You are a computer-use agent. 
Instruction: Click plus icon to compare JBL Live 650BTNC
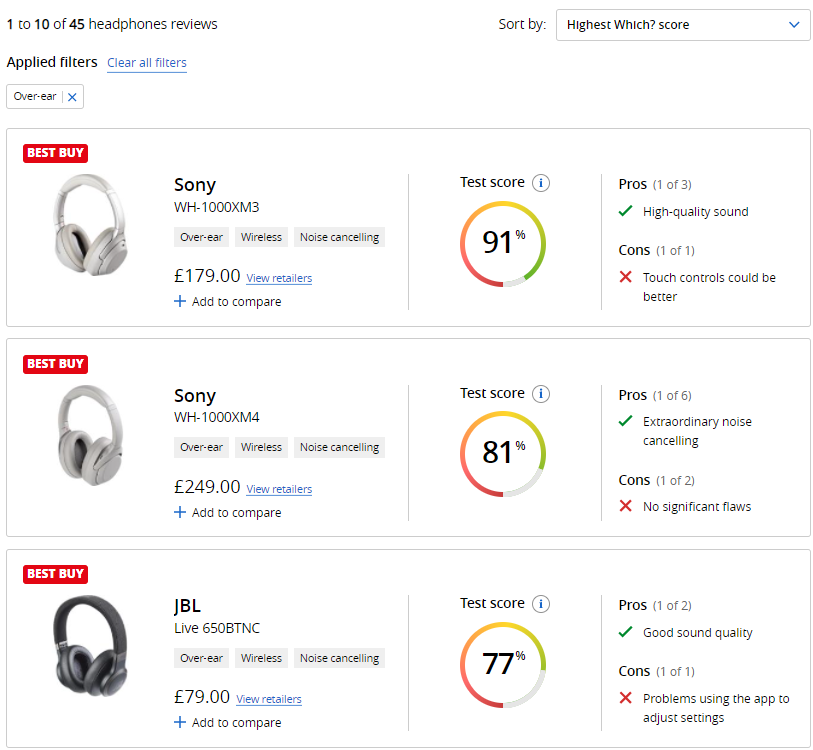pos(180,722)
